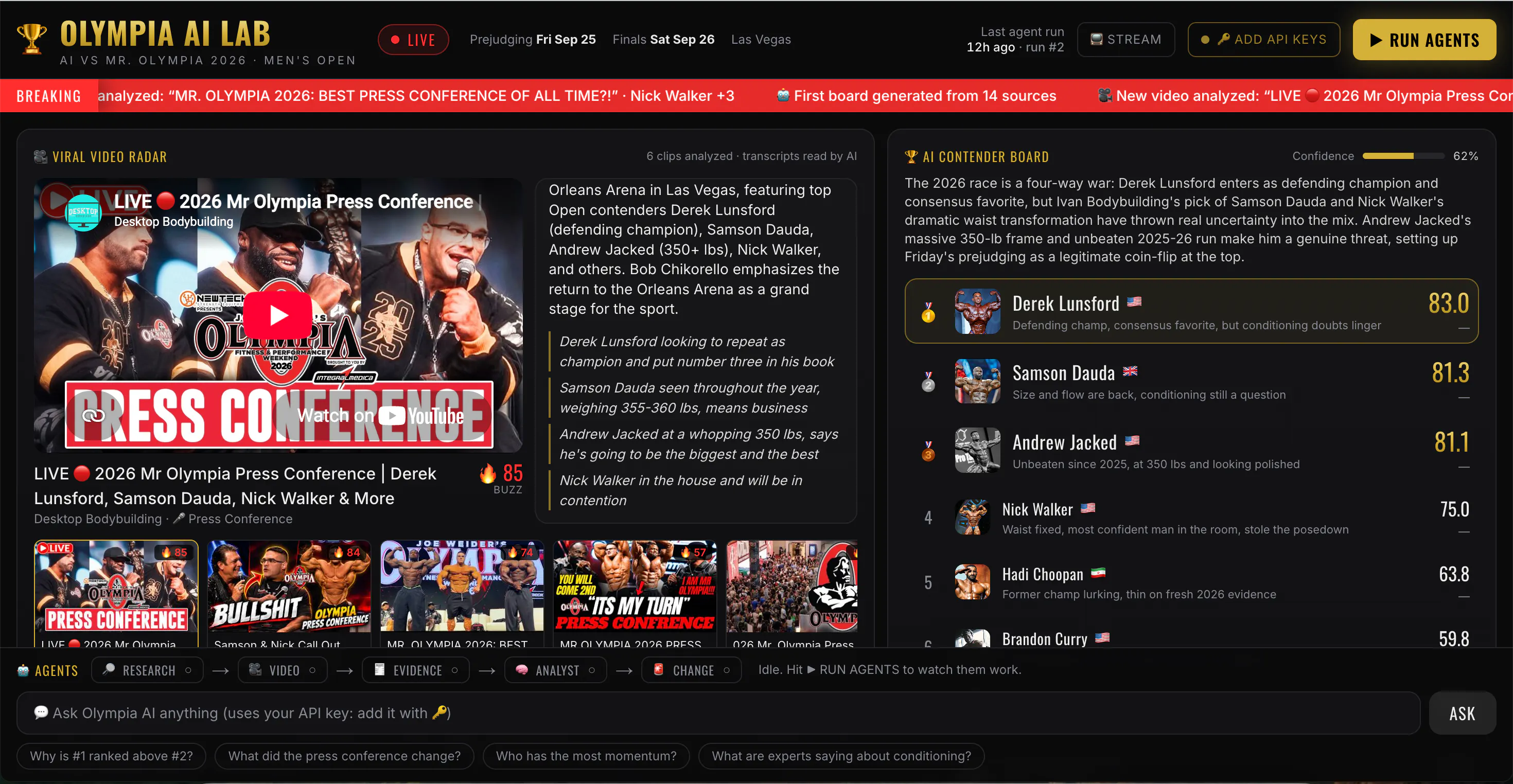Screen dimensions: 1513x784
Task: Click the brain icon on the Analyst agent
Action: [x=521, y=669]
